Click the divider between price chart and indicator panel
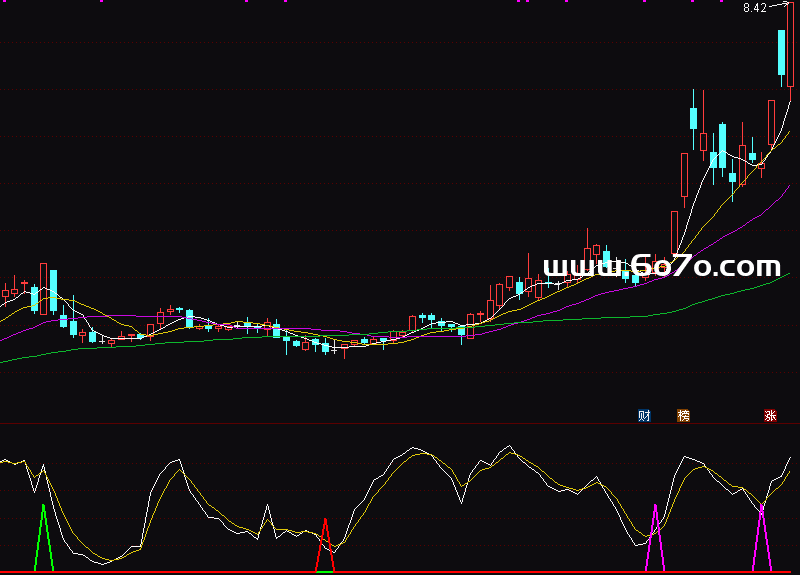 click(400, 423)
